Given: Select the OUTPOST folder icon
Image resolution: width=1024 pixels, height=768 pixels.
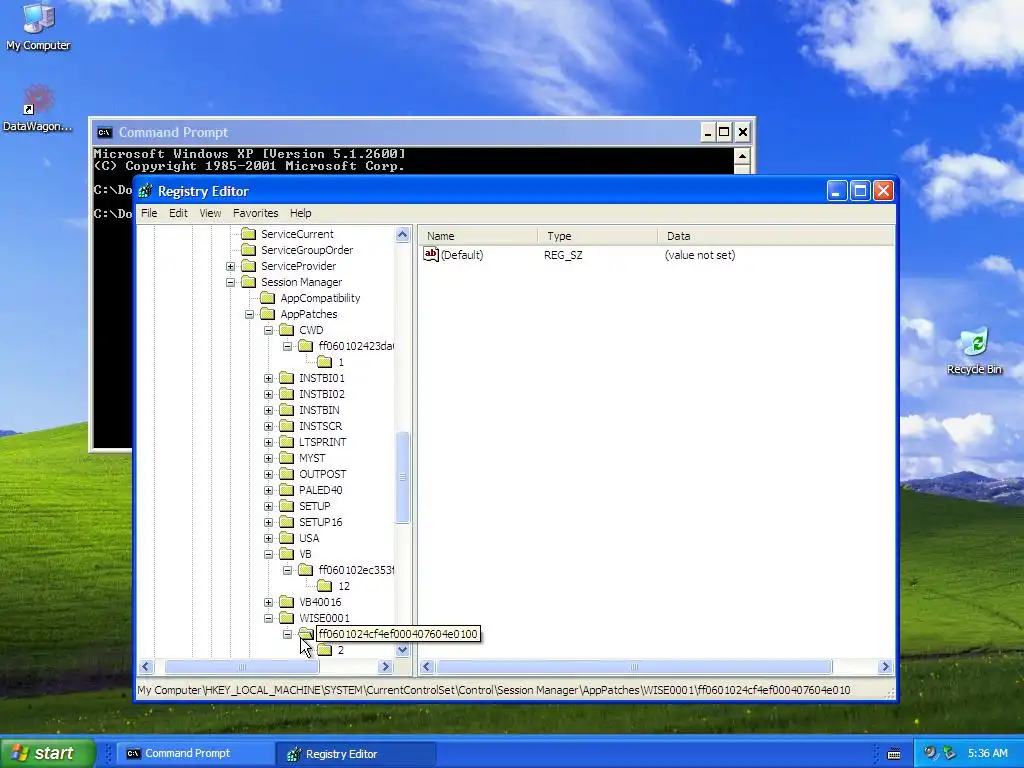Looking at the screenshot, I should (x=286, y=474).
